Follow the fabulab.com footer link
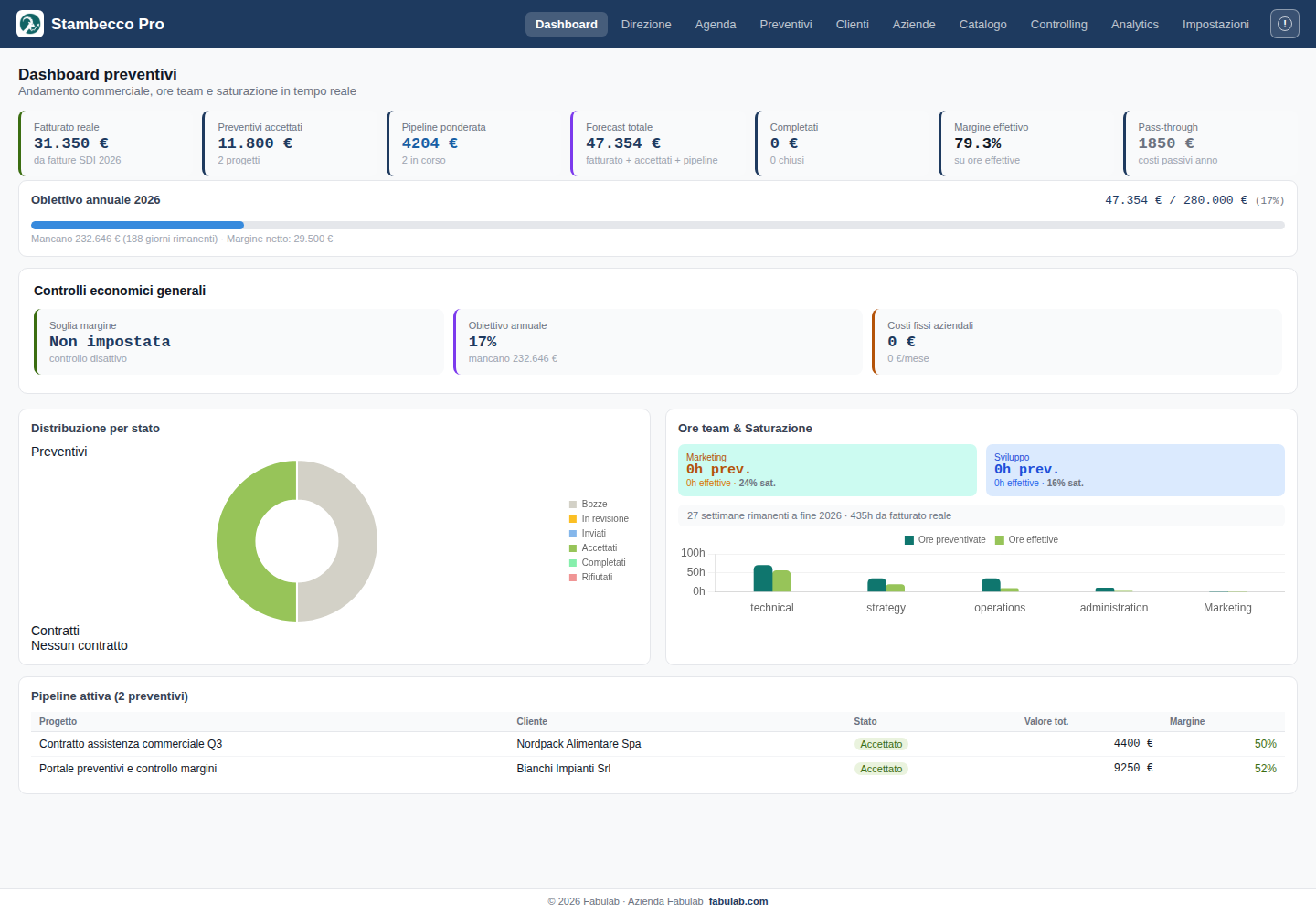The width and height of the screenshot is (1316, 914). point(738,901)
